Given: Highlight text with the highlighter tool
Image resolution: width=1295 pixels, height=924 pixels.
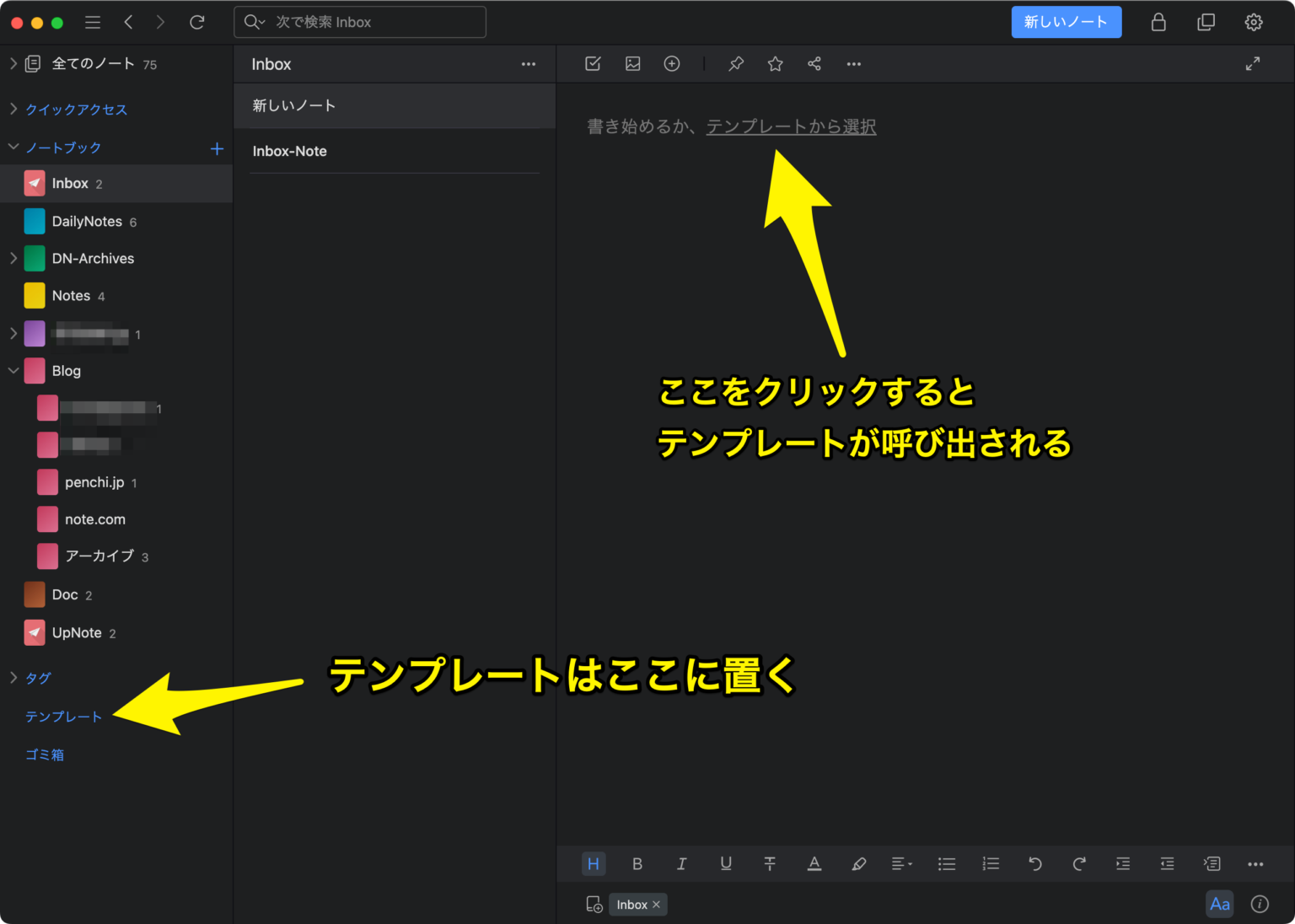Looking at the screenshot, I should 858,863.
